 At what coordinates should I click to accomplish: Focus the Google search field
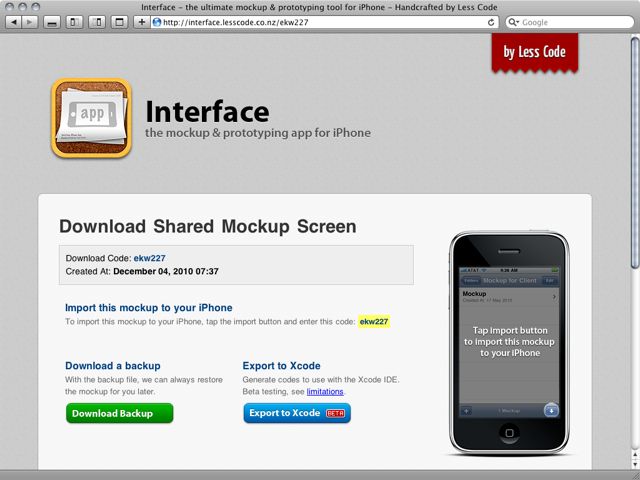point(569,22)
